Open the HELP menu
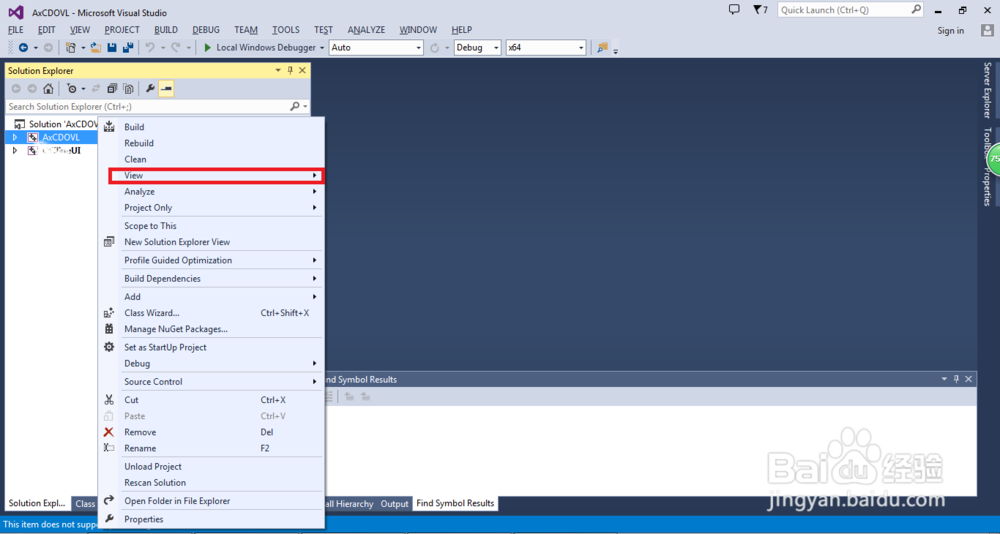The image size is (1000, 534). (462, 30)
